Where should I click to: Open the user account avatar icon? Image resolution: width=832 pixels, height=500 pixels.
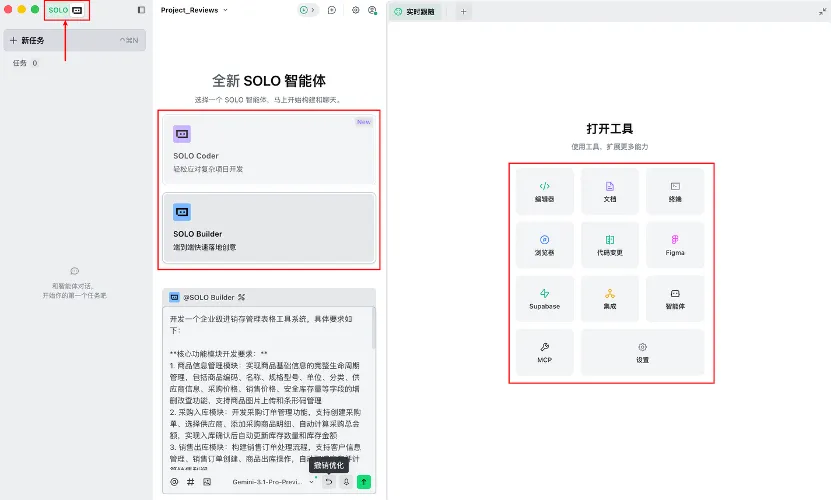tap(372, 10)
